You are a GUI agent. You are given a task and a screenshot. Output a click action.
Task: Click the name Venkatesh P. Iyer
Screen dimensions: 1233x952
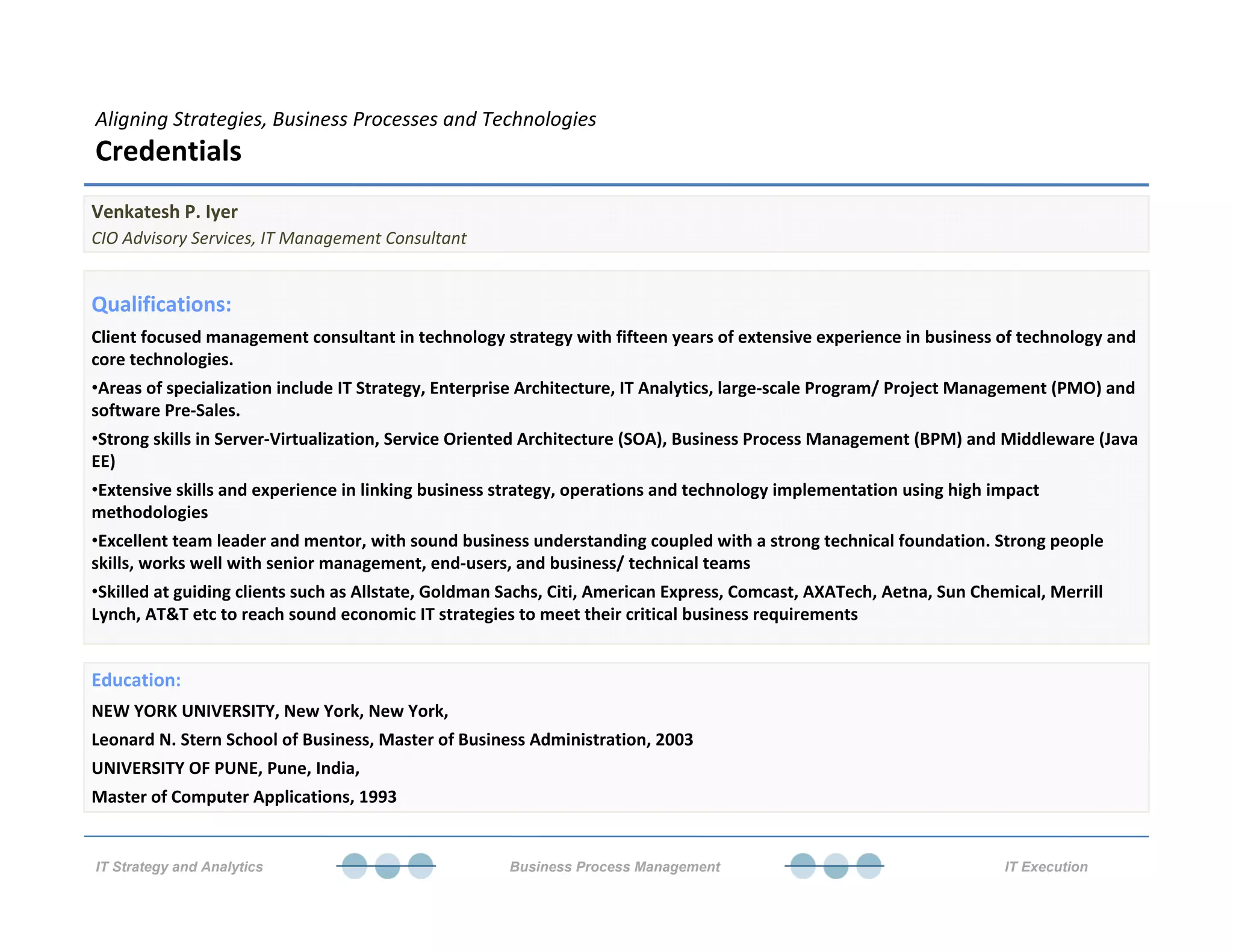pyautogui.click(x=164, y=212)
